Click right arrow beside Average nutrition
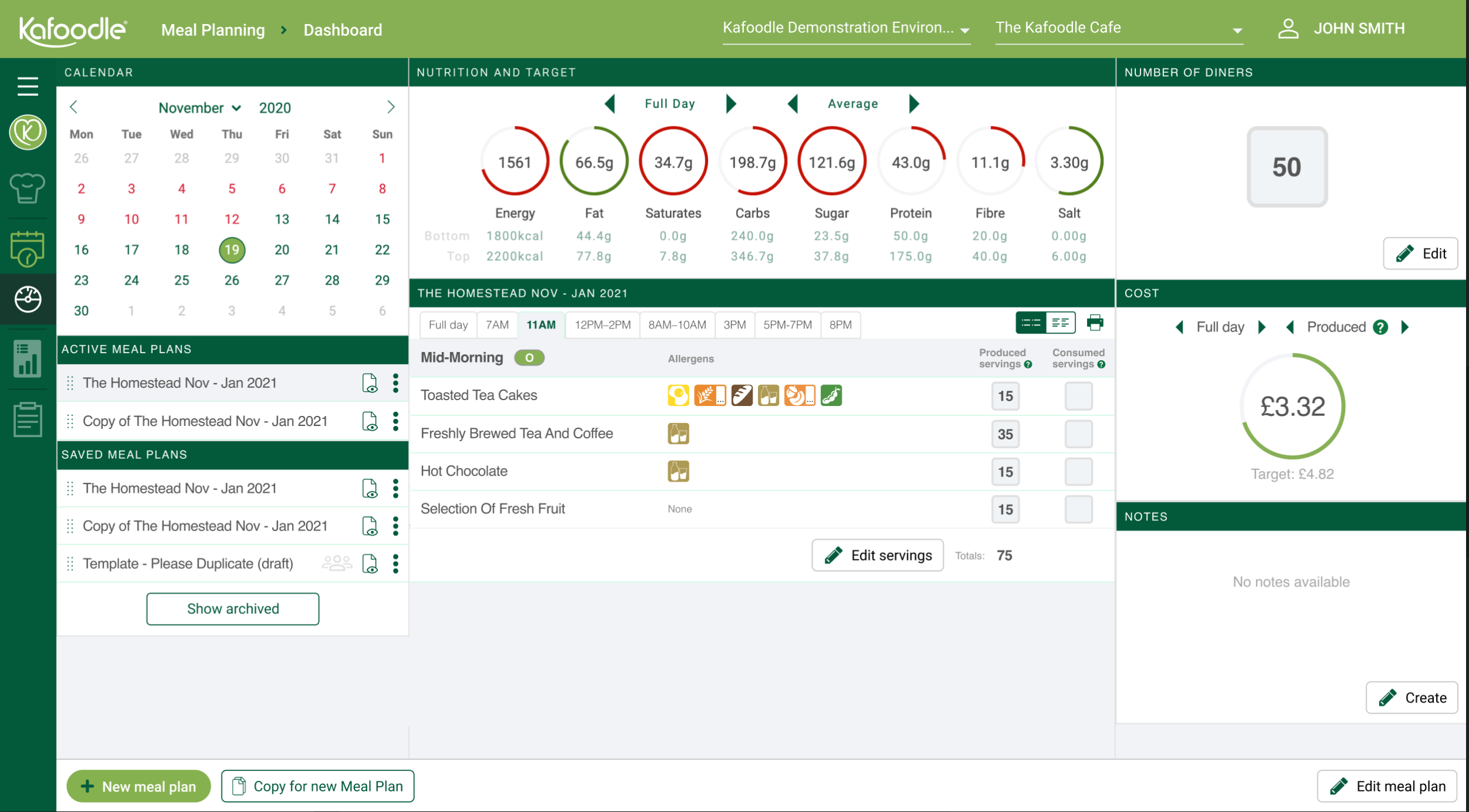Viewport: 1469px width, 812px height. (x=914, y=104)
